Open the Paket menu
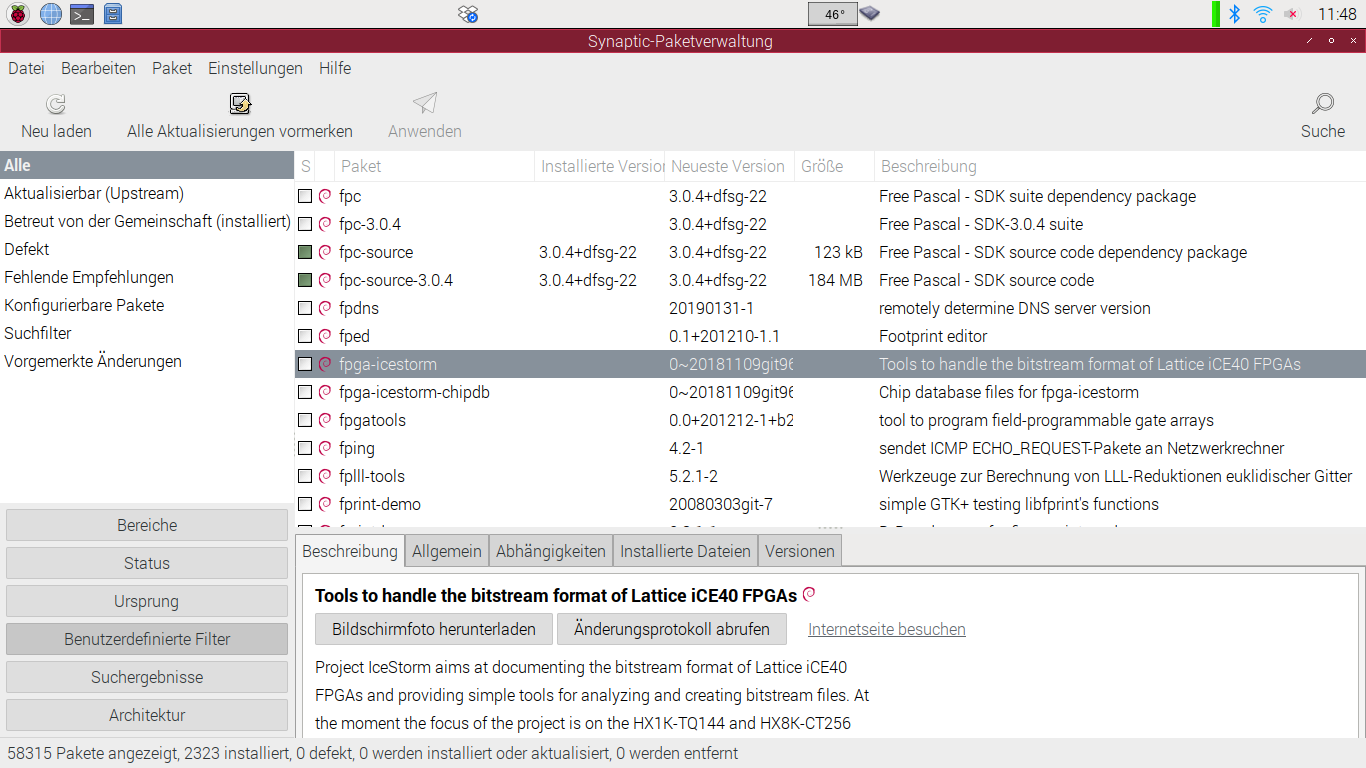1366x768 pixels. pyautogui.click(x=172, y=68)
